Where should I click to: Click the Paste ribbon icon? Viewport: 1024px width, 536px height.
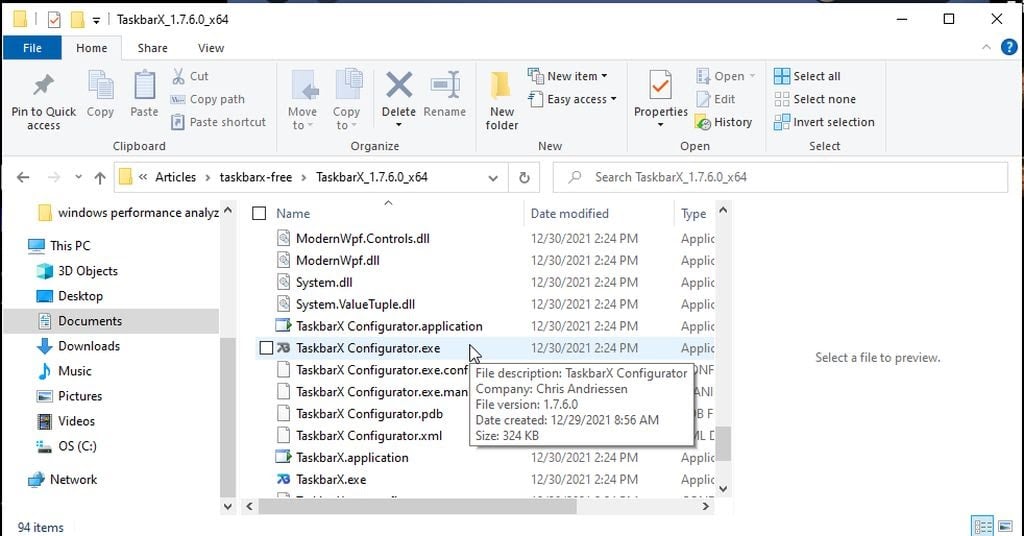point(144,86)
